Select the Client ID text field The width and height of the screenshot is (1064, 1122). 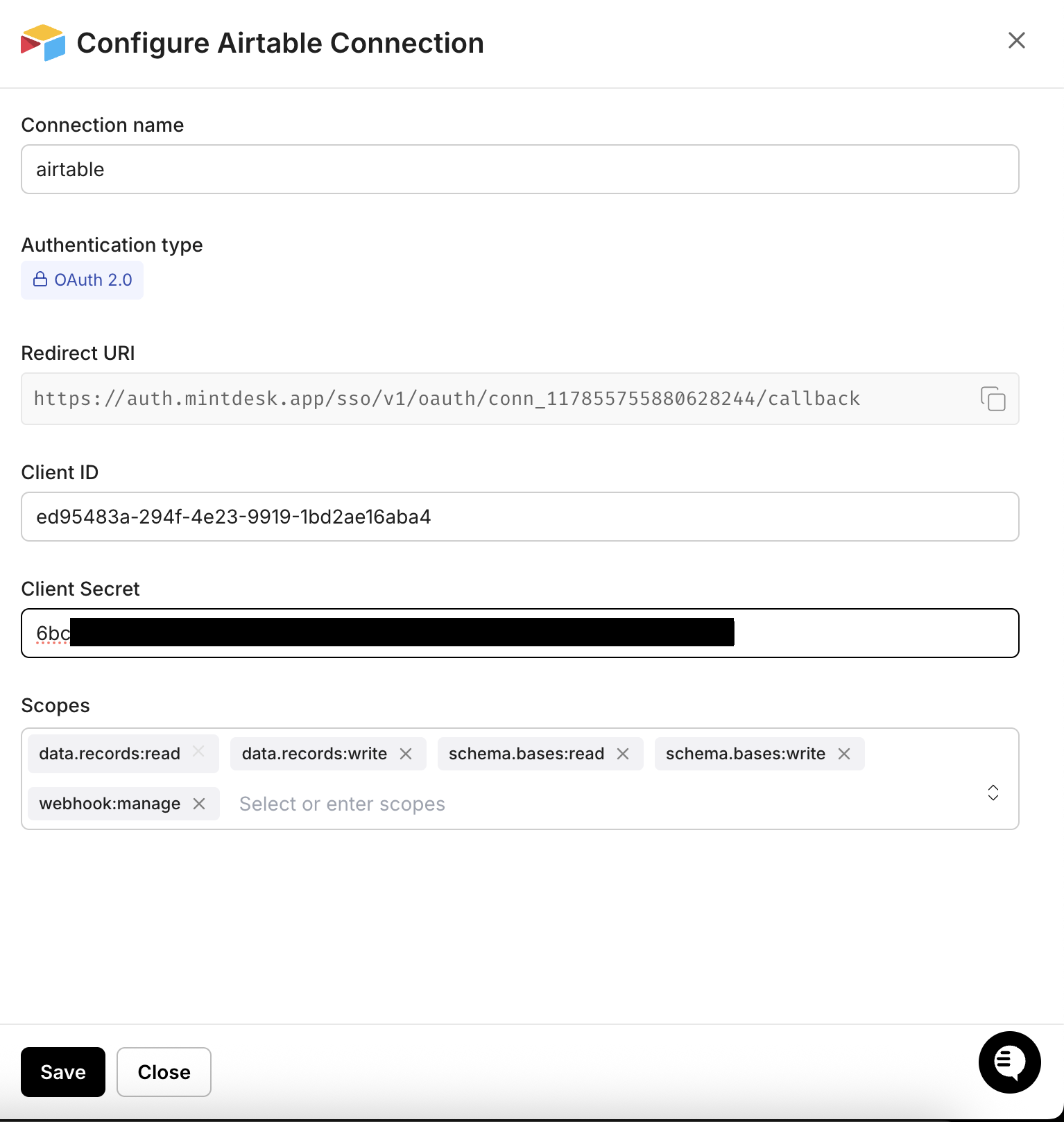(520, 517)
